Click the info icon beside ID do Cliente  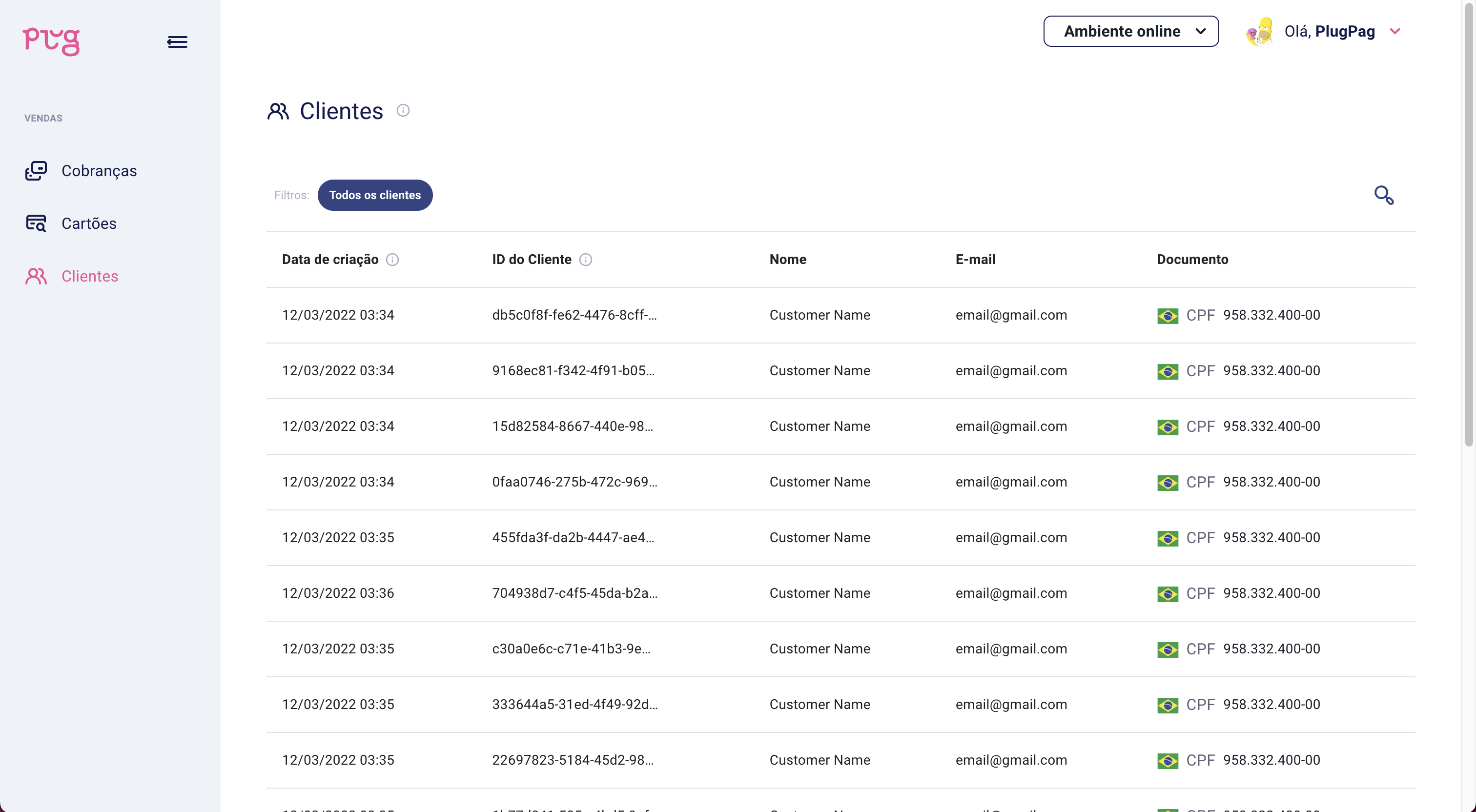[x=586, y=260]
